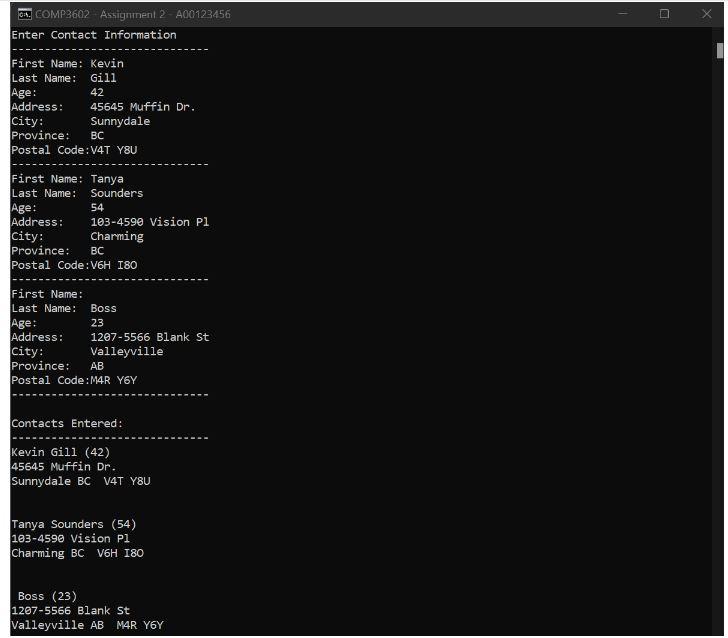
Task: Select the 'Last Name: Sounders' line
Action: pos(78,193)
